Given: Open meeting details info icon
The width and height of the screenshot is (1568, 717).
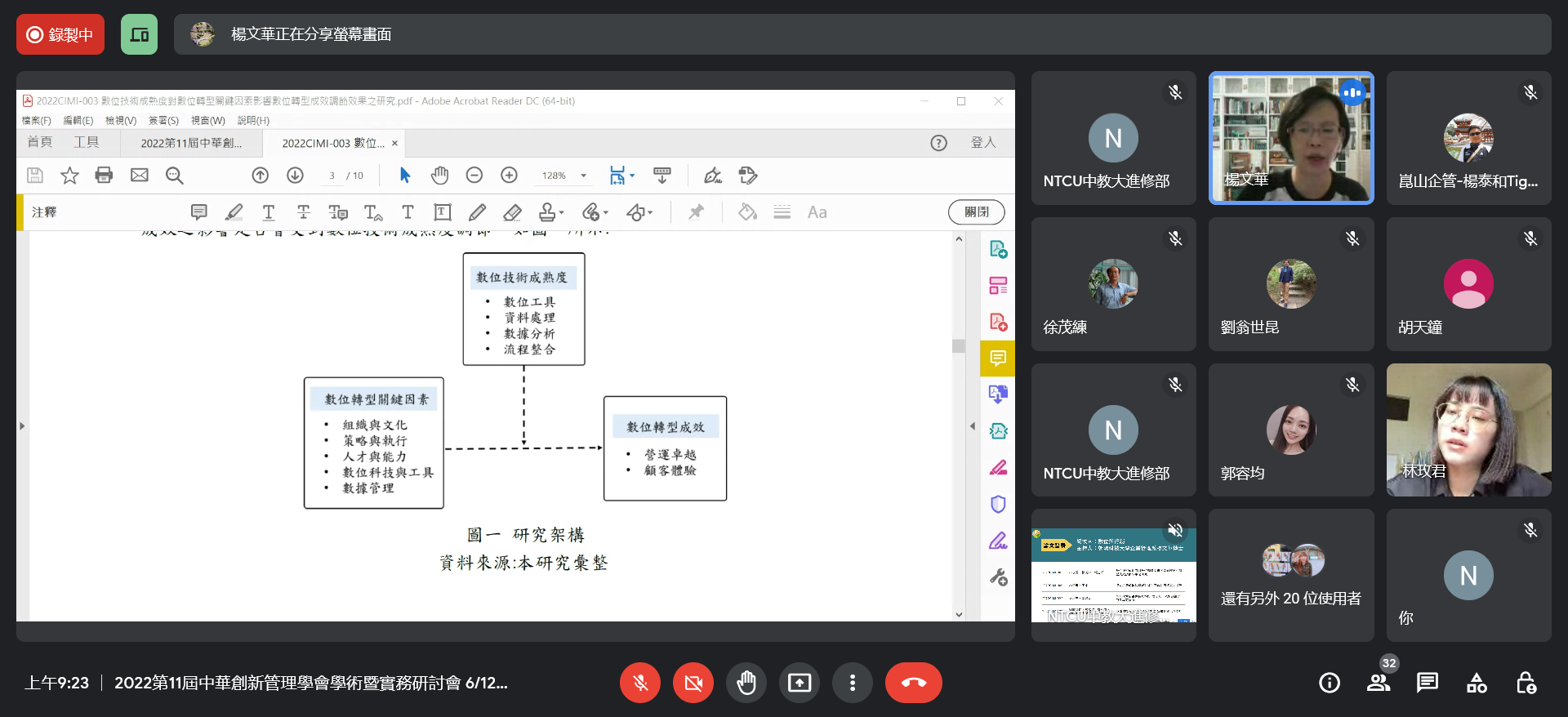Looking at the screenshot, I should tap(1330, 683).
